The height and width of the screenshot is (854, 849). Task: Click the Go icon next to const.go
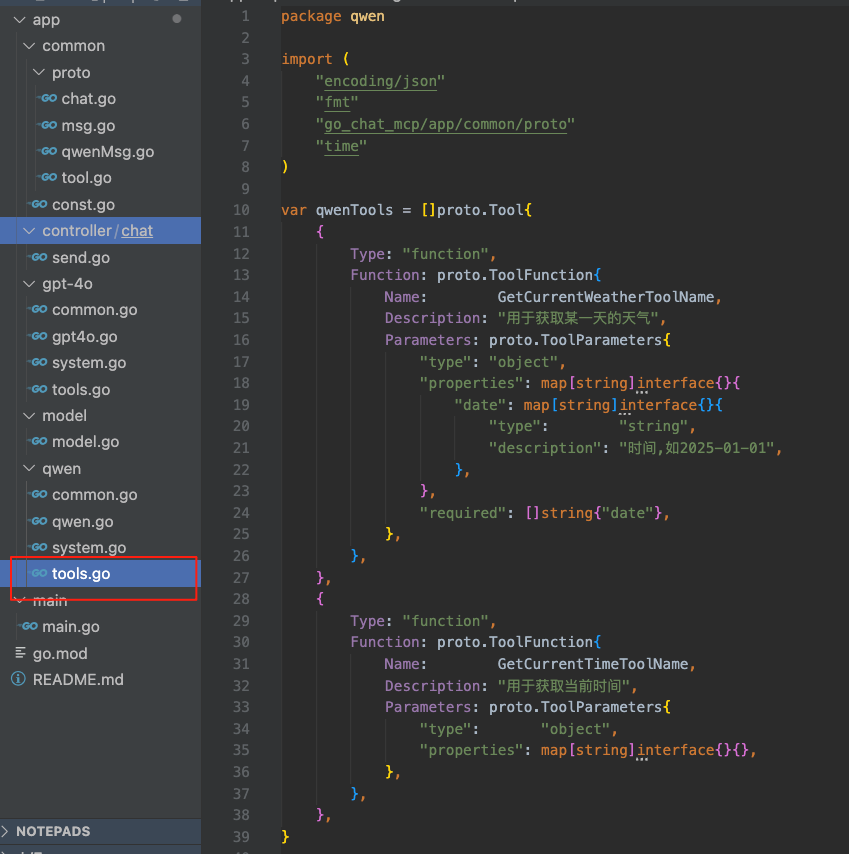[x=38, y=204]
